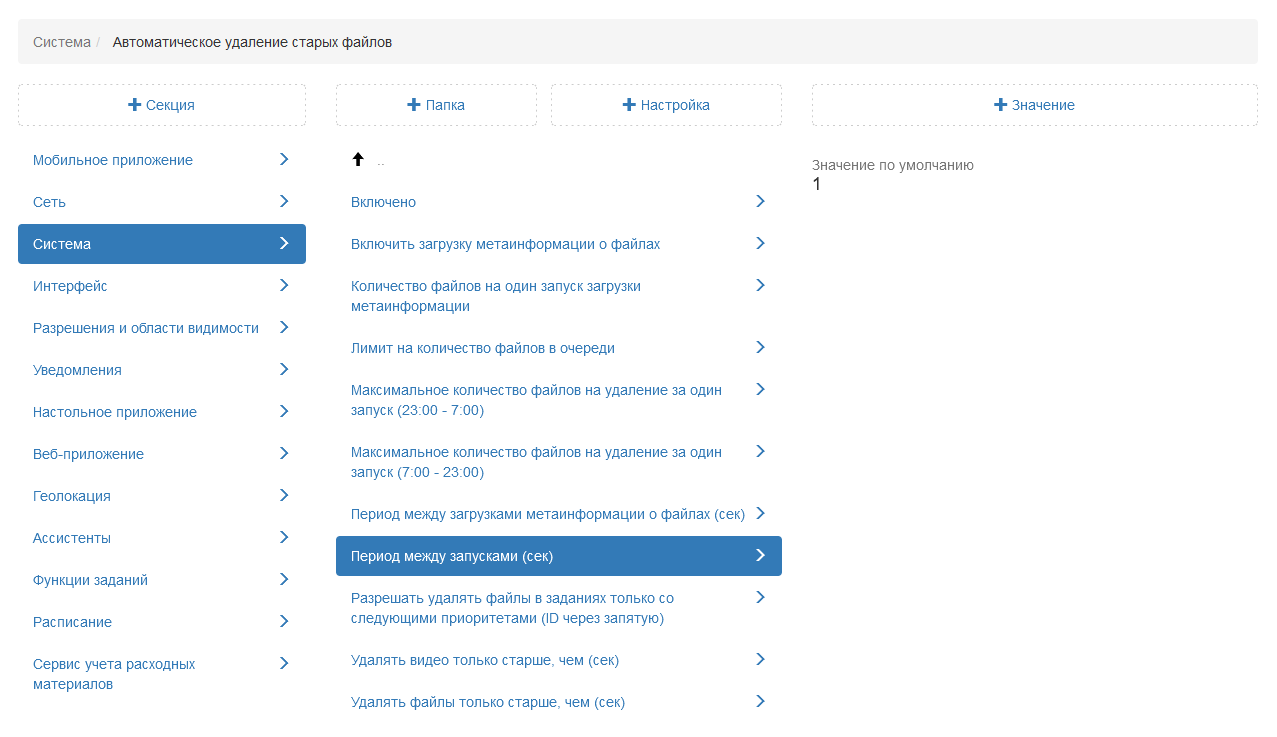Add a new Папка
This screenshot has height=737, width=1277.
coord(436,105)
